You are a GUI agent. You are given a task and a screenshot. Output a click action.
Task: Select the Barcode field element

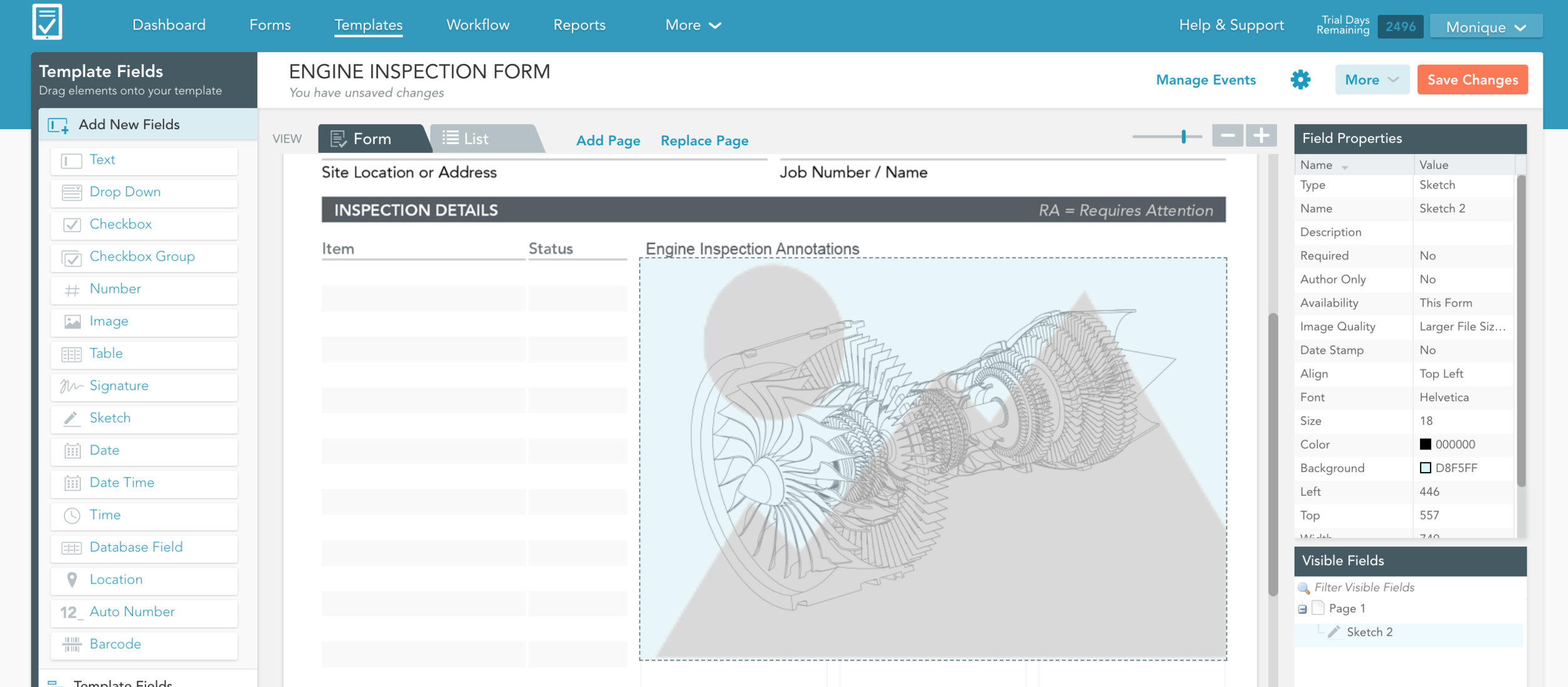[x=144, y=644]
